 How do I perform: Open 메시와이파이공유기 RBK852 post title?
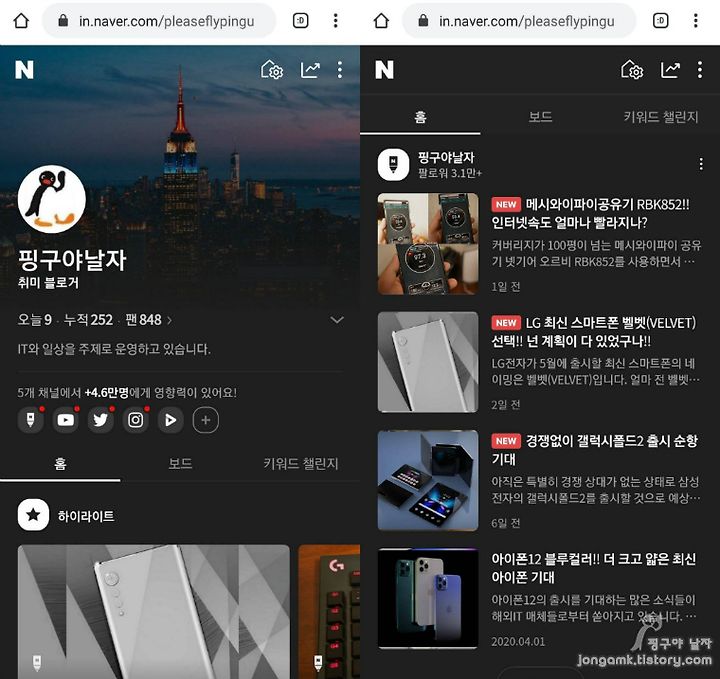point(590,213)
